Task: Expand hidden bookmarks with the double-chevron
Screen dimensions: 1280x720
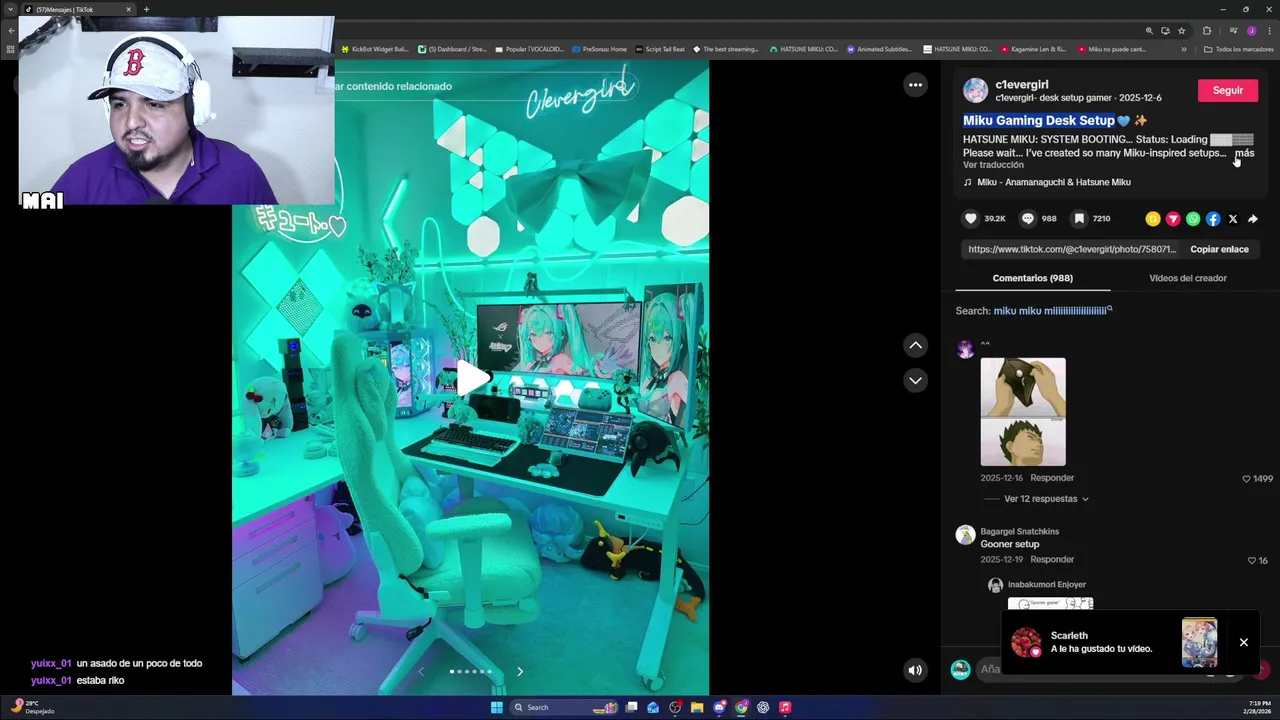Action: tap(1184, 49)
